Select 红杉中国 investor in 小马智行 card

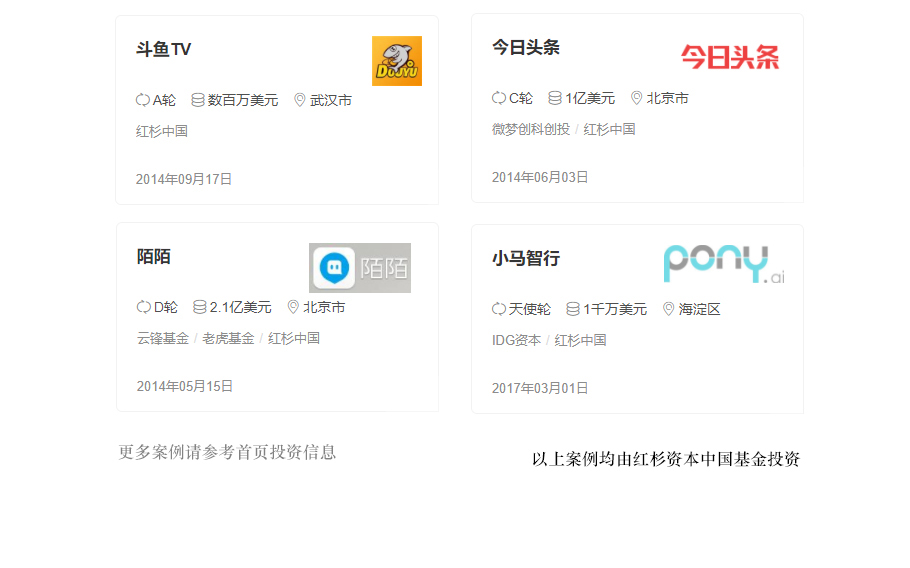(580, 340)
